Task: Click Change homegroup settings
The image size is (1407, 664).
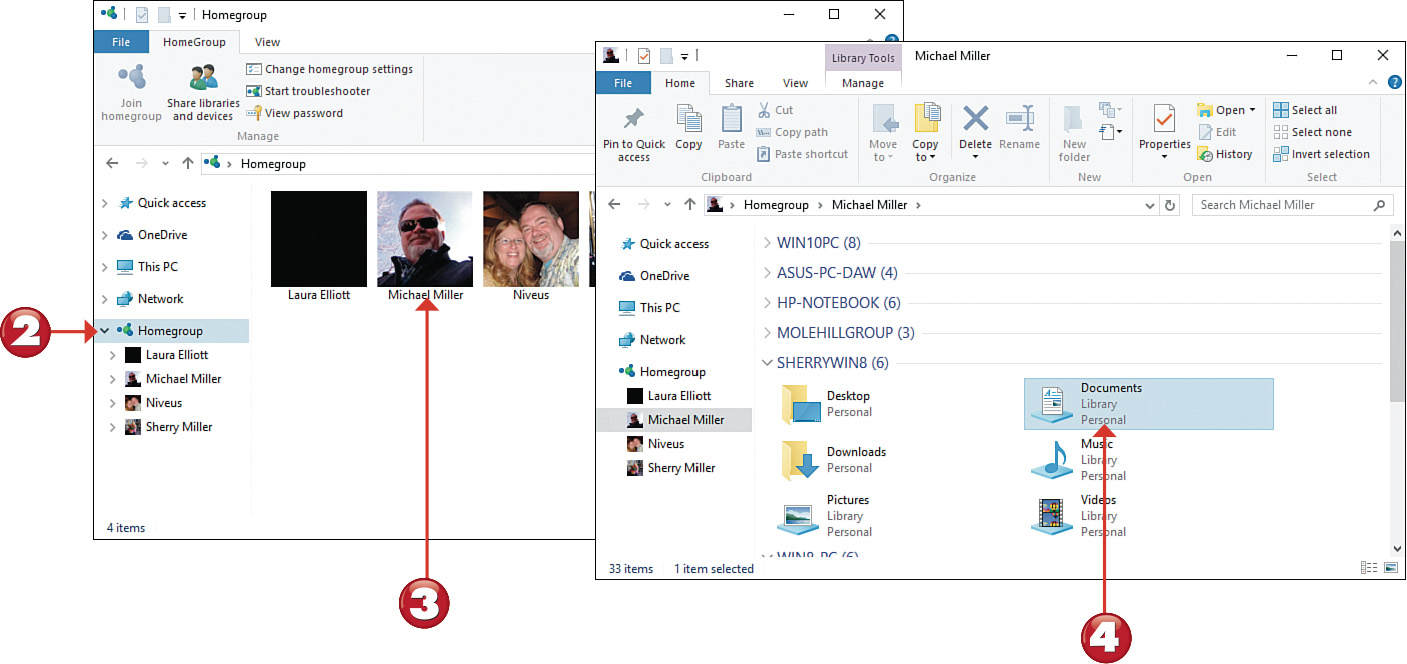Action: 329,69
